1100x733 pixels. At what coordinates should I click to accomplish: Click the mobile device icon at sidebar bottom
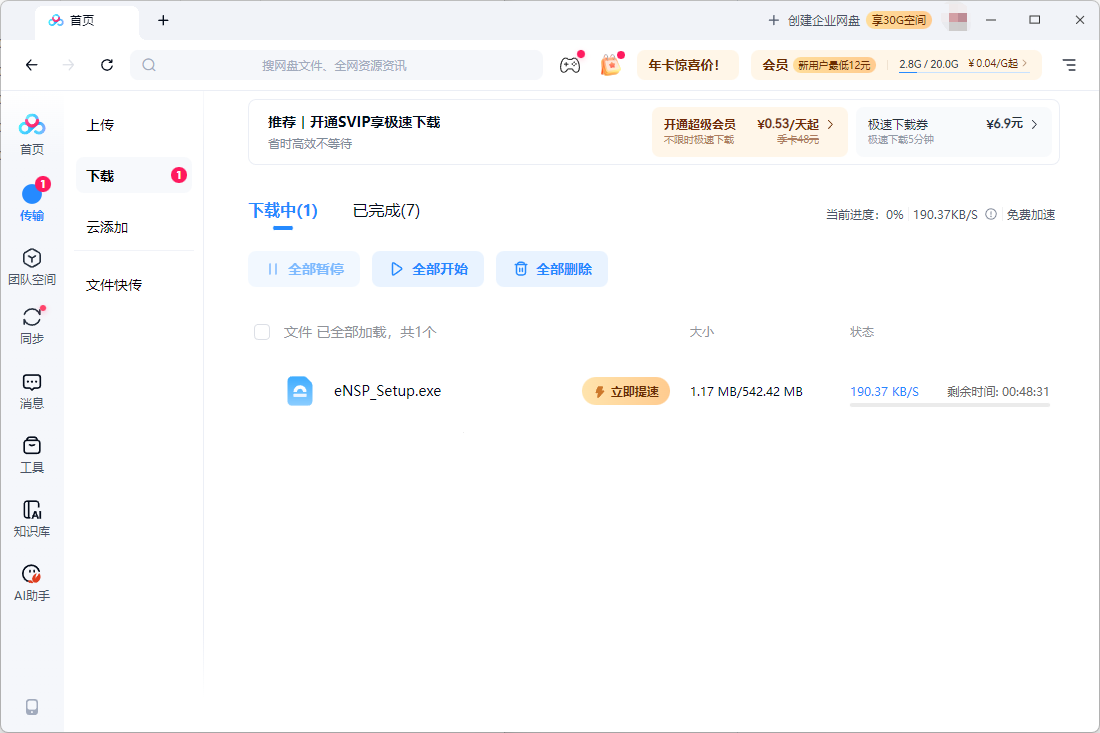[x=32, y=707]
